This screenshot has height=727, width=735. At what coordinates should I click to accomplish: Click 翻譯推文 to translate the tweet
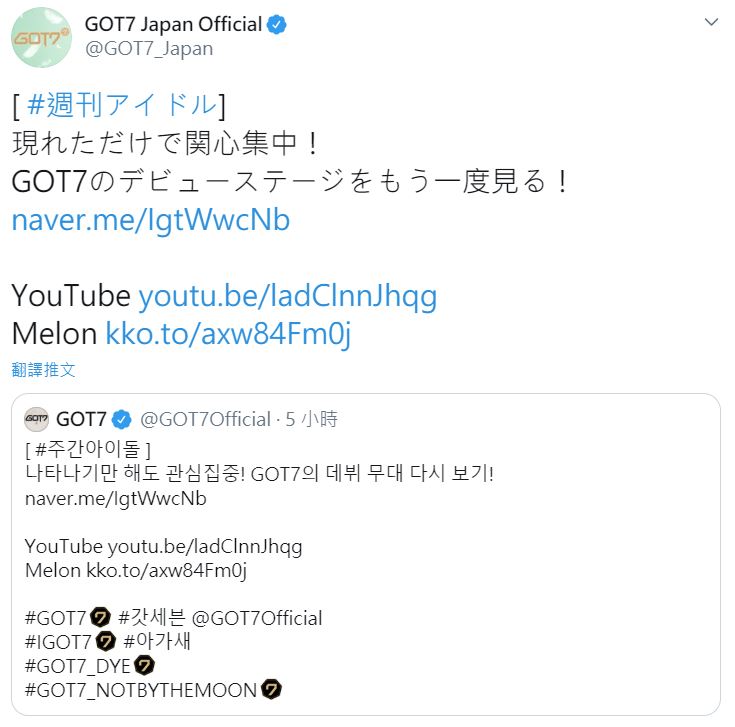click(x=43, y=370)
